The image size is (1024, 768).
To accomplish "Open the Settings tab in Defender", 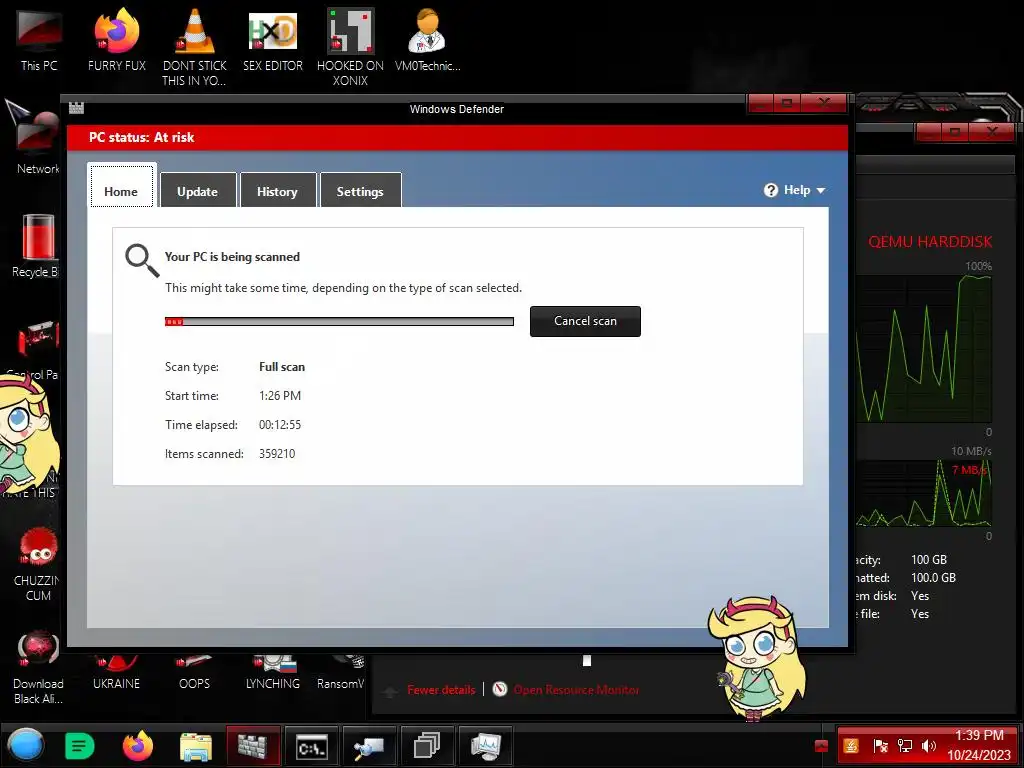I will click(360, 190).
